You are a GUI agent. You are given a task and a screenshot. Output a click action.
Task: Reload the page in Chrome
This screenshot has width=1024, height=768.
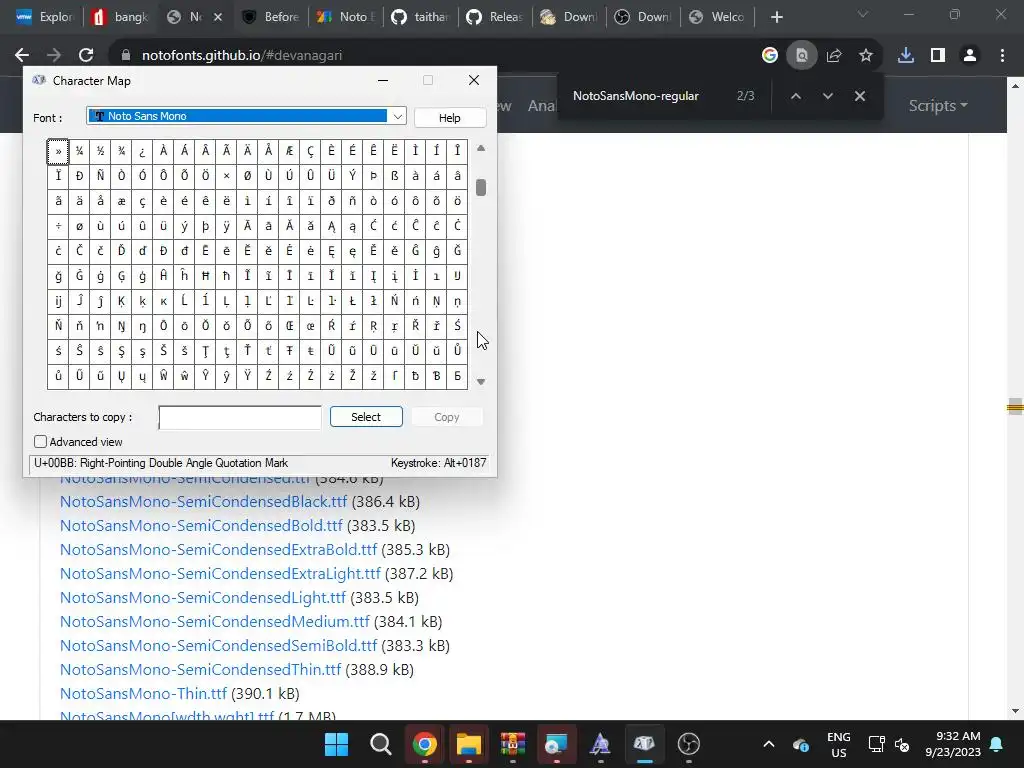pos(86,56)
